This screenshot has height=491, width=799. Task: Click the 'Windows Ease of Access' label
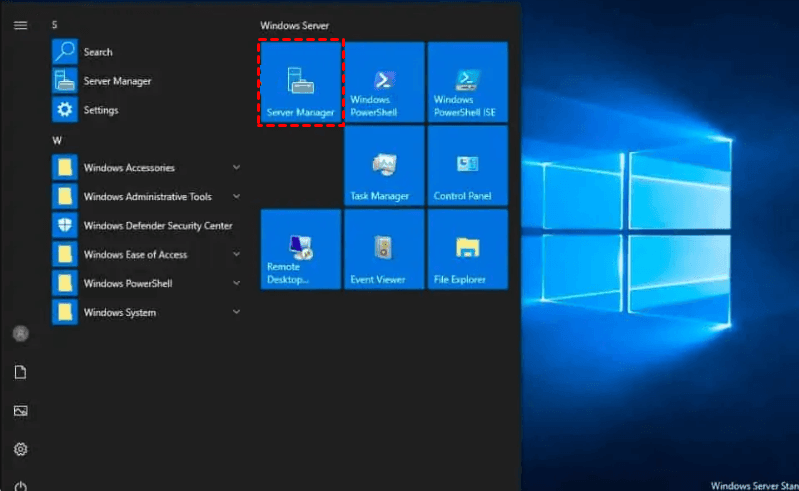point(136,255)
